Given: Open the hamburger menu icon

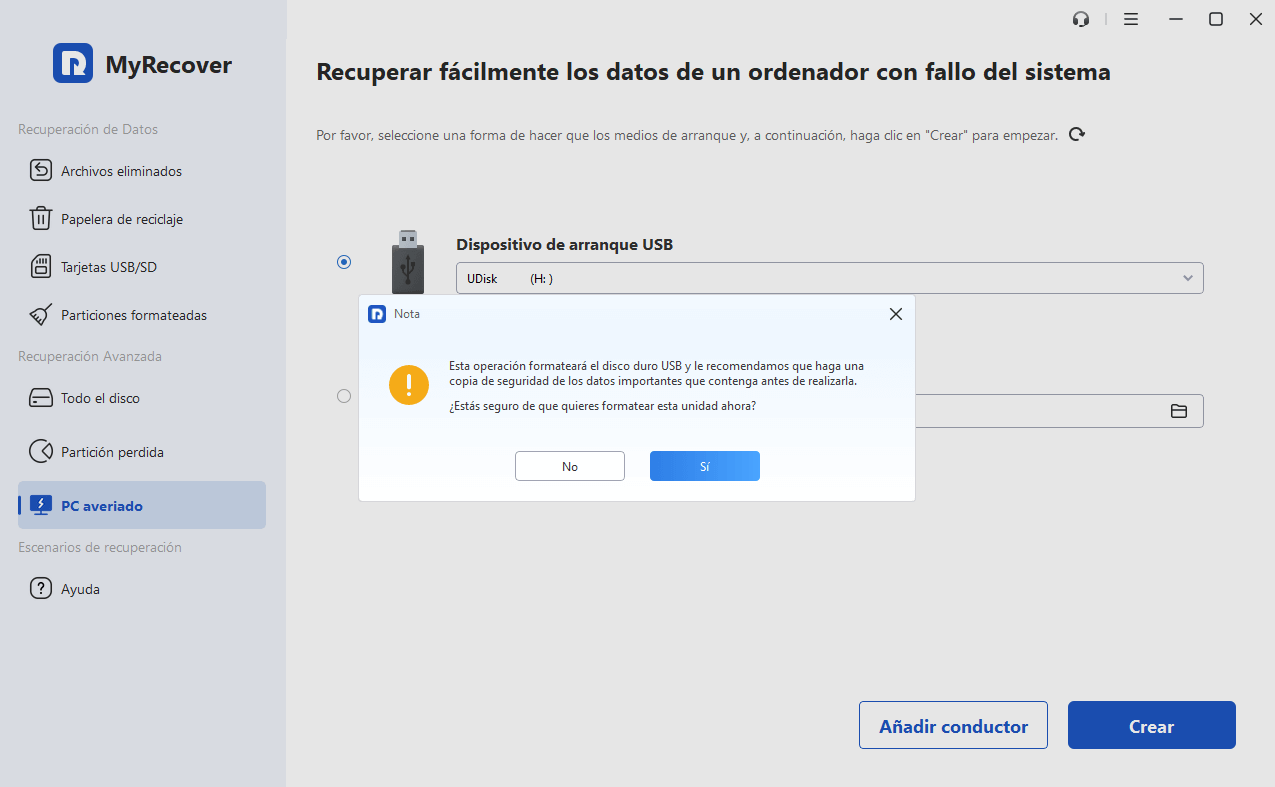Looking at the screenshot, I should (x=1131, y=19).
